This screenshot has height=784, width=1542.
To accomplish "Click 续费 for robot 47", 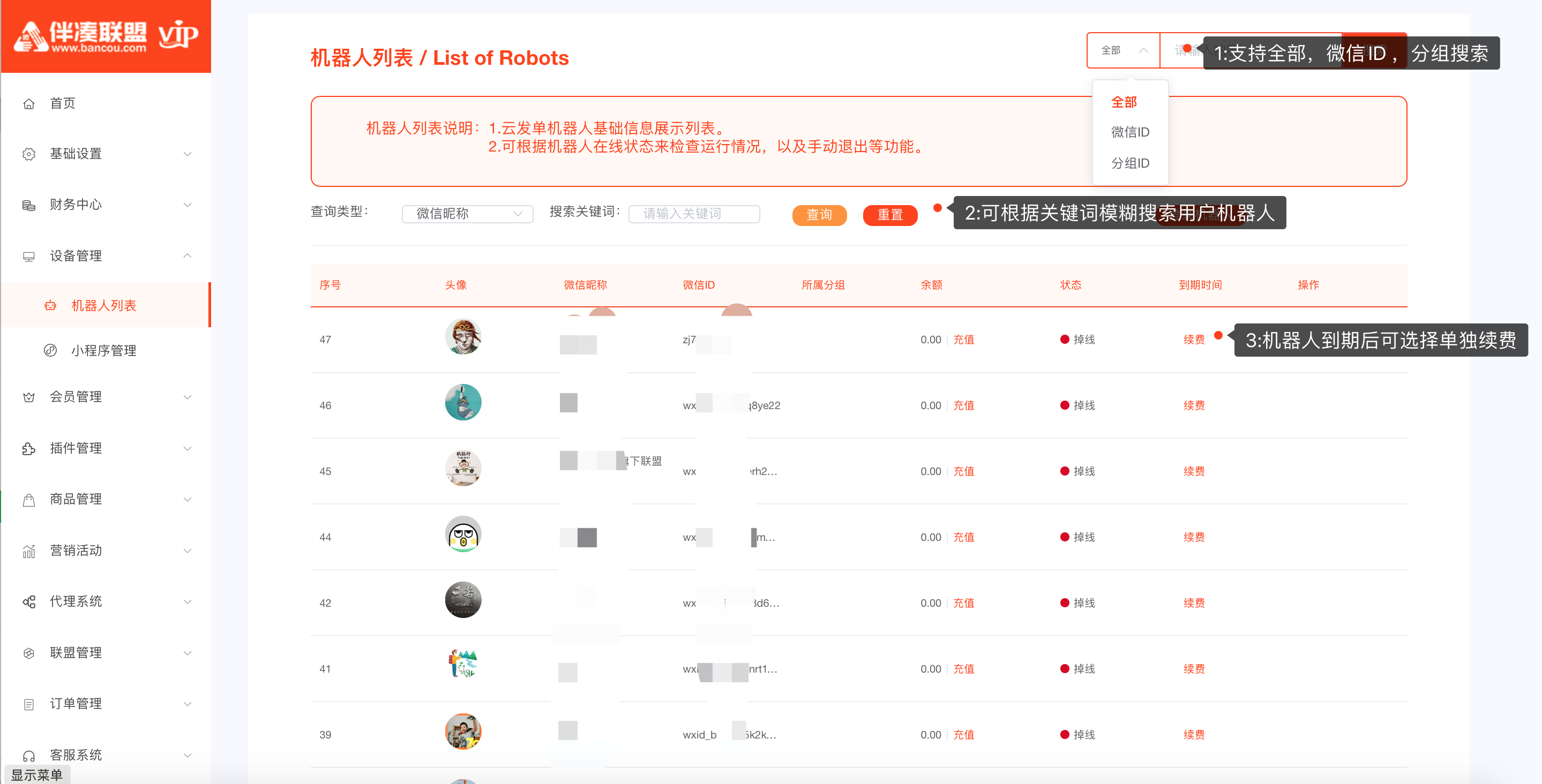I will pos(1194,340).
